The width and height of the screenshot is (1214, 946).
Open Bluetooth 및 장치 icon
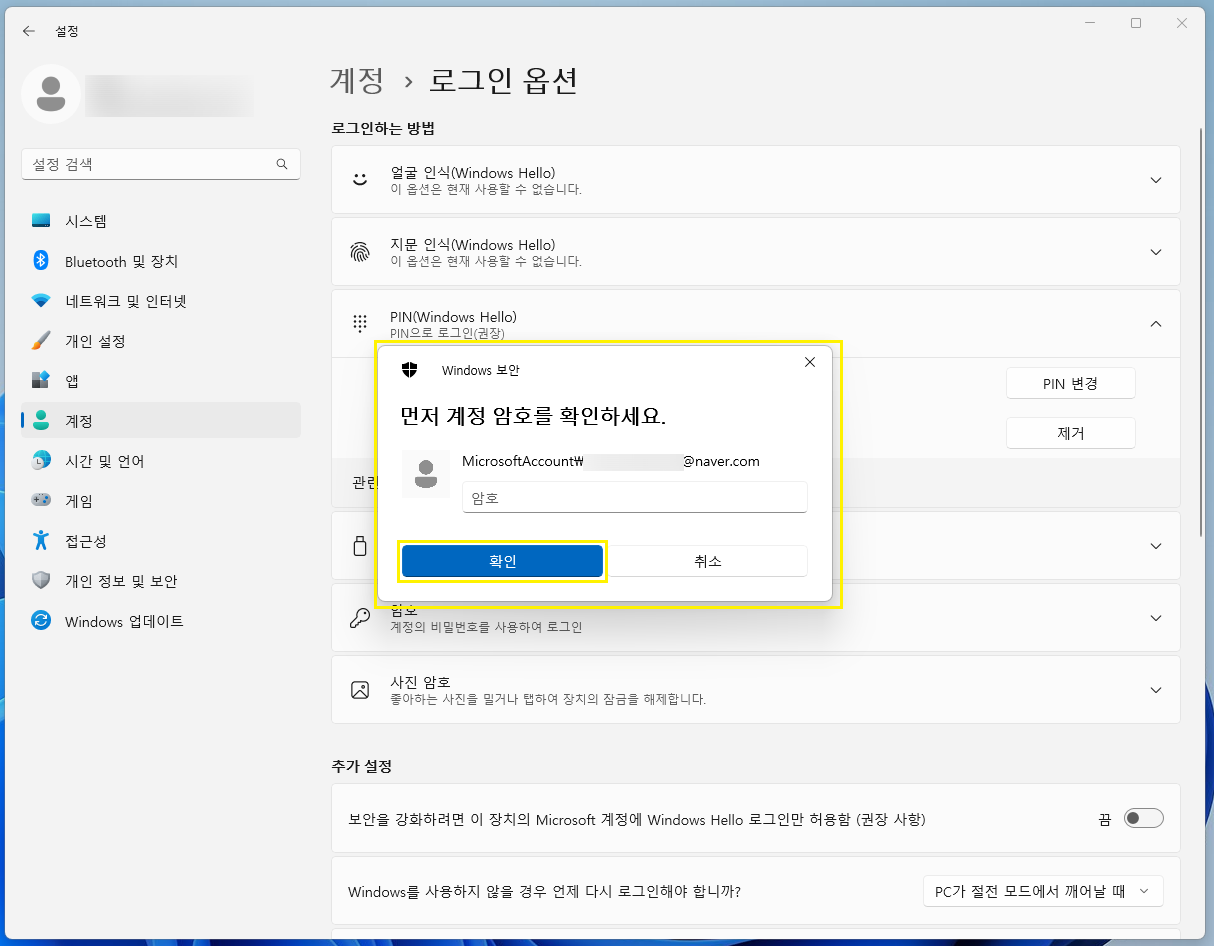[x=41, y=261]
